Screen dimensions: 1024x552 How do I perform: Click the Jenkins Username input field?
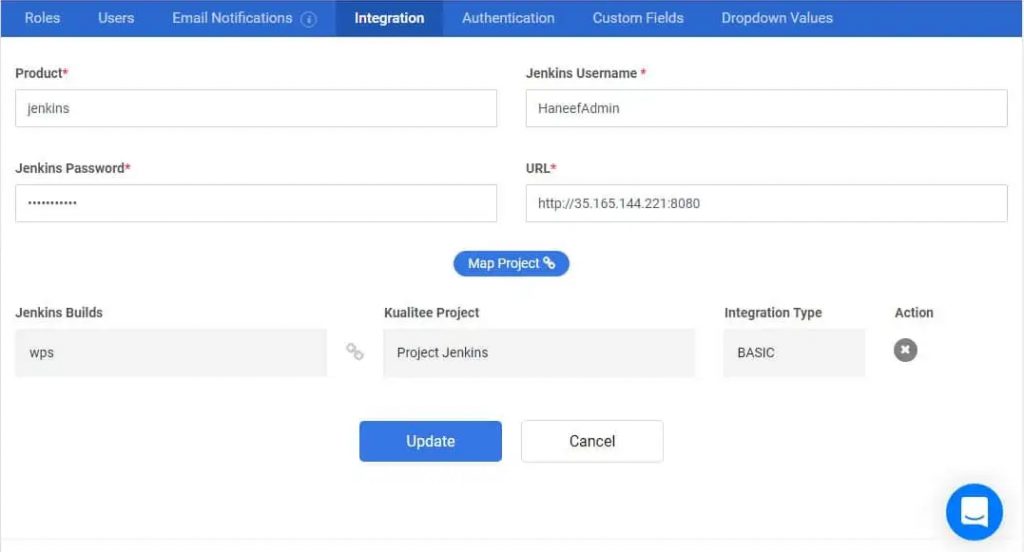(x=767, y=108)
